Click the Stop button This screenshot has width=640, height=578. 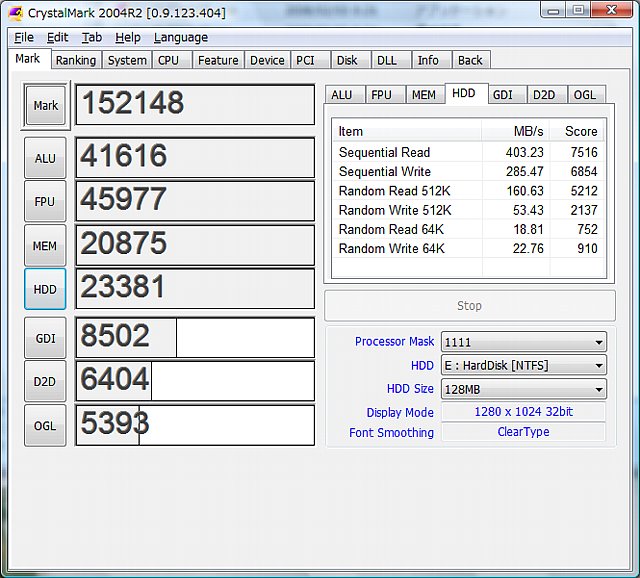coord(469,306)
